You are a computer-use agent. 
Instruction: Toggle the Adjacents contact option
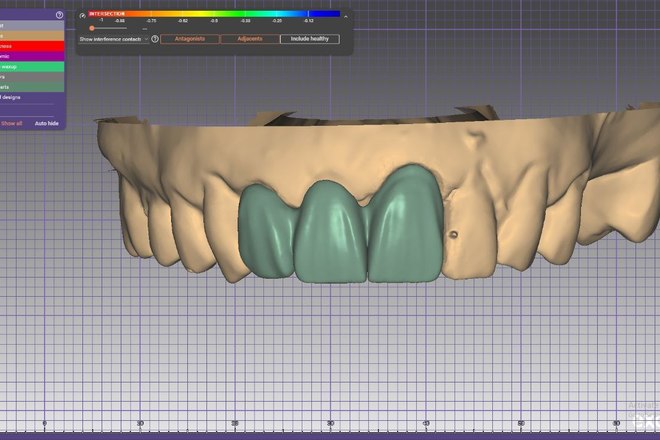pyautogui.click(x=248, y=39)
